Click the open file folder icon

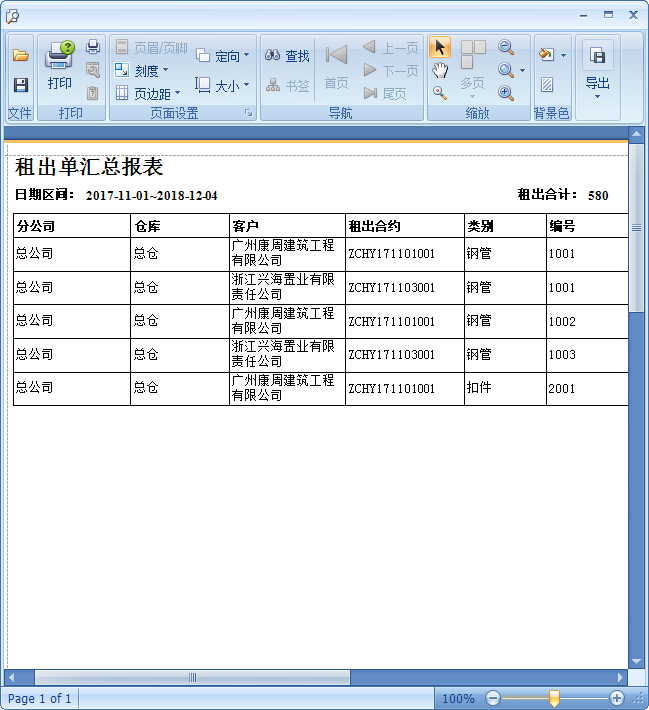coord(20,56)
